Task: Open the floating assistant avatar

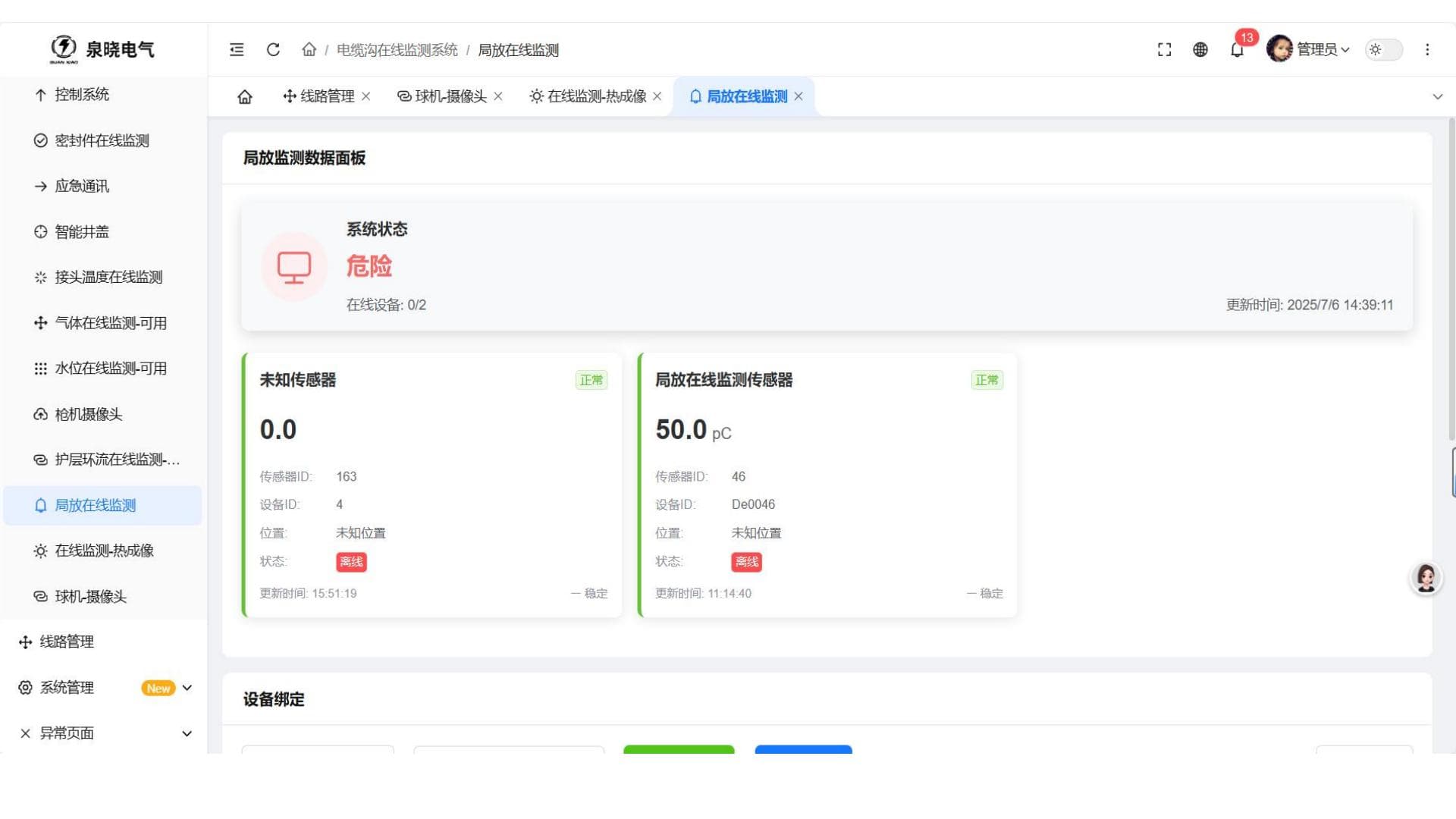Action: 1426,579
